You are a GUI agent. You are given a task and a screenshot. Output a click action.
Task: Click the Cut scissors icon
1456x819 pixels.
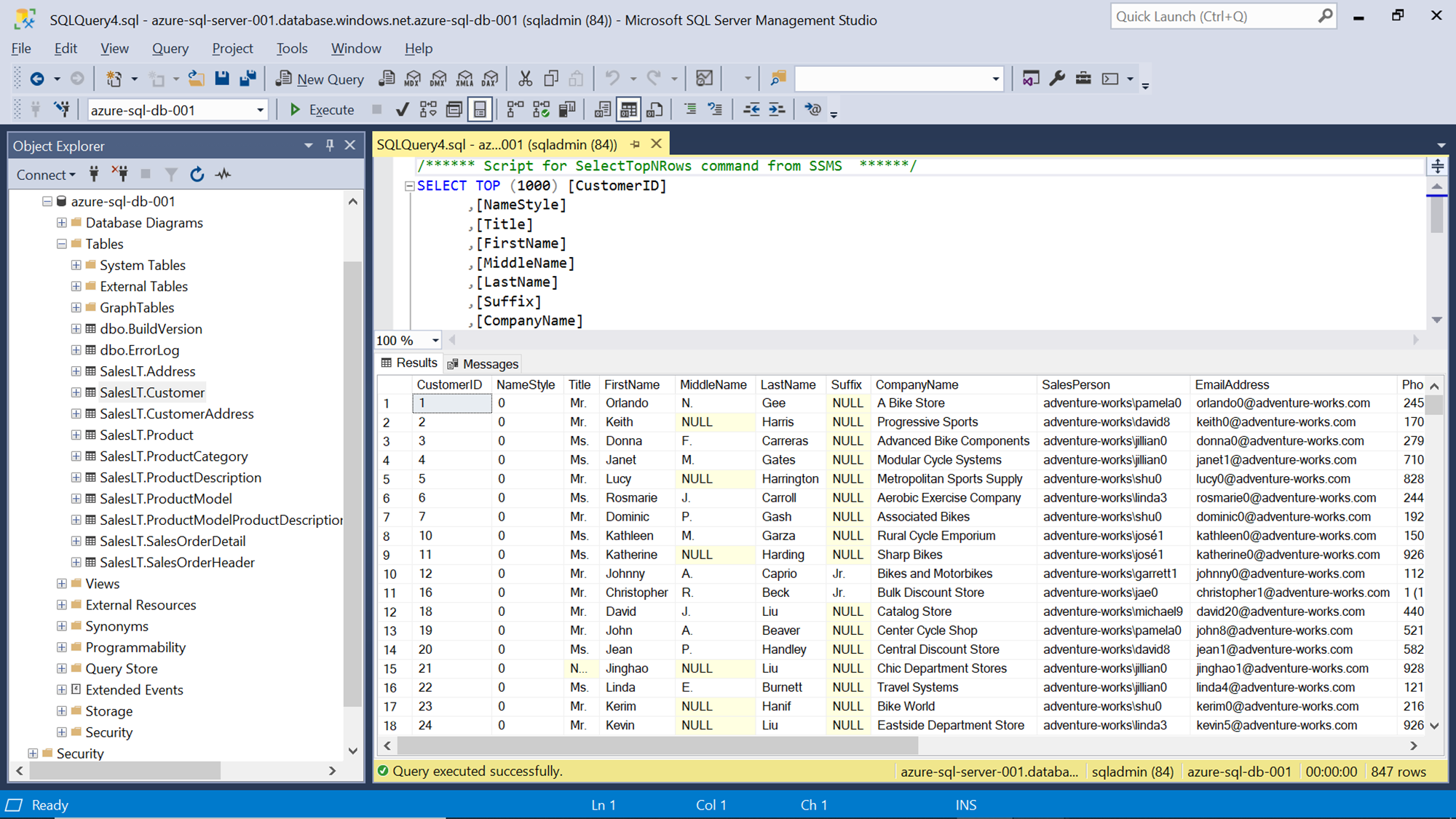[525, 79]
